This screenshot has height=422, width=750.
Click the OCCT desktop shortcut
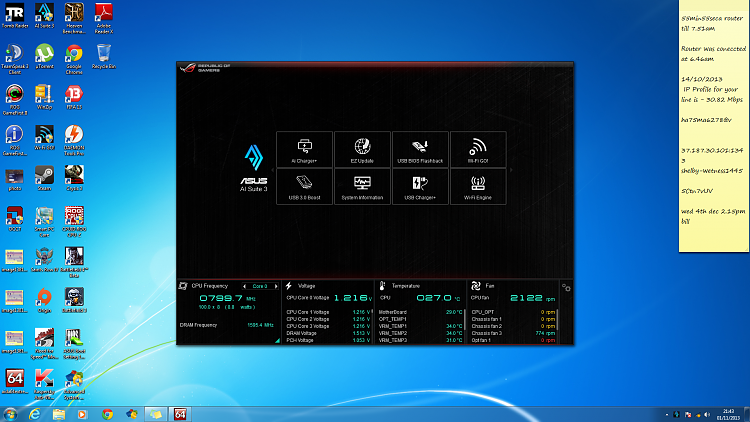coord(14,219)
